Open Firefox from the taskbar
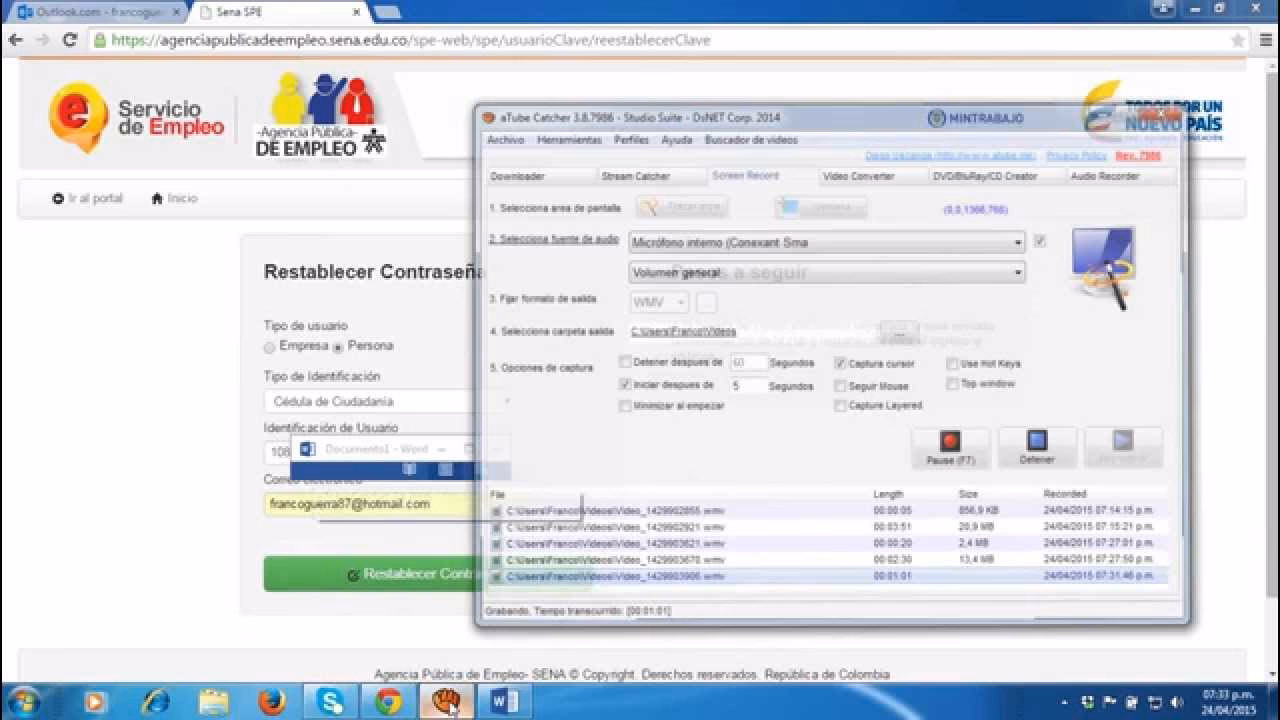Image resolution: width=1280 pixels, height=720 pixels. pos(271,702)
